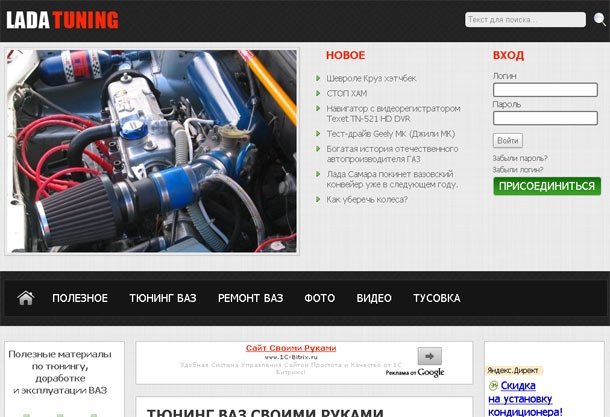
Task: Read the Шевроле Круз хэтчбек news
Action: point(371,78)
